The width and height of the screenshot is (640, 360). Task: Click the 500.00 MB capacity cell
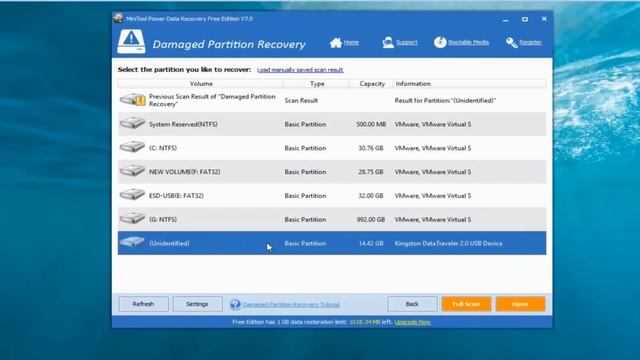coord(371,124)
